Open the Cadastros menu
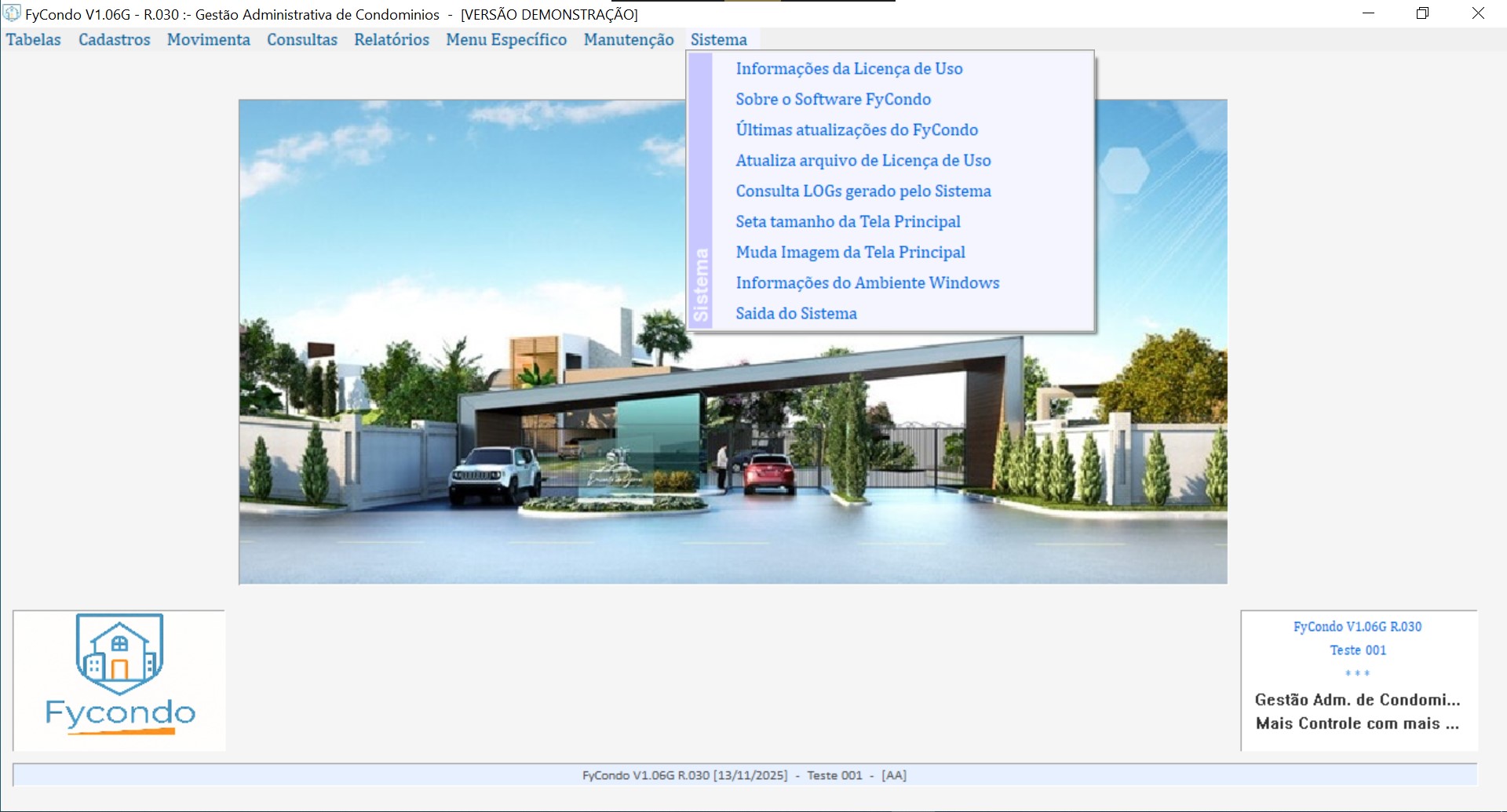 [x=115, y=40]
